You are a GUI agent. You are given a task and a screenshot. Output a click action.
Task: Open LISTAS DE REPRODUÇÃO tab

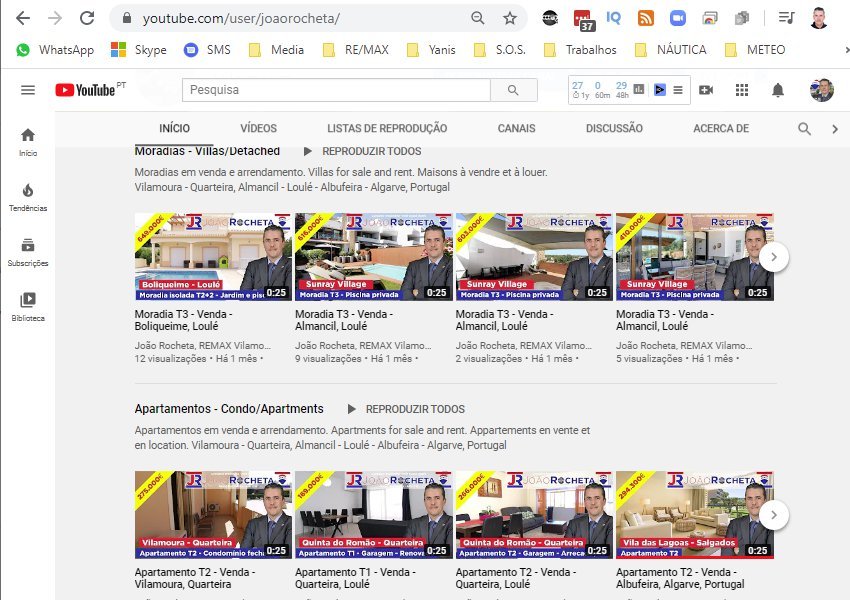[x=387, y=128]
